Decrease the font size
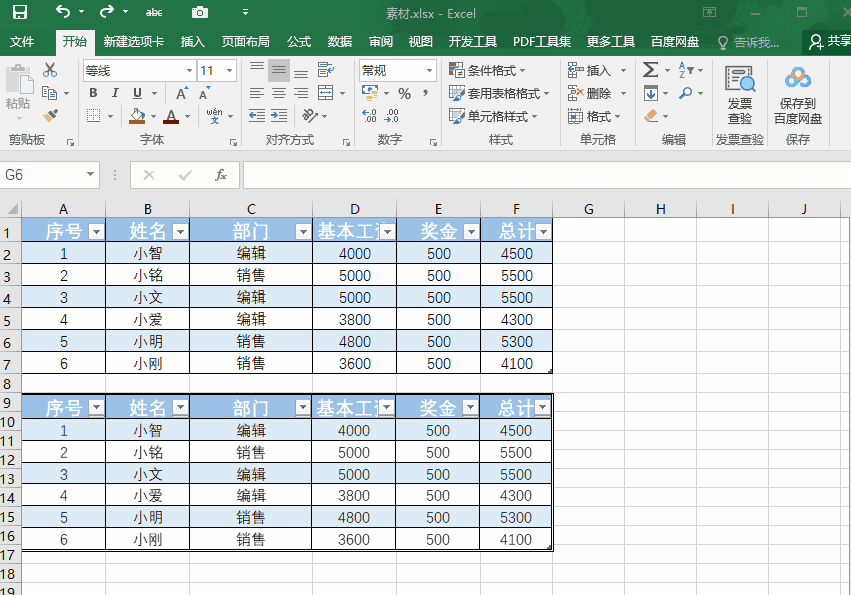Screen dimensions: 851x595 (204, 93)
